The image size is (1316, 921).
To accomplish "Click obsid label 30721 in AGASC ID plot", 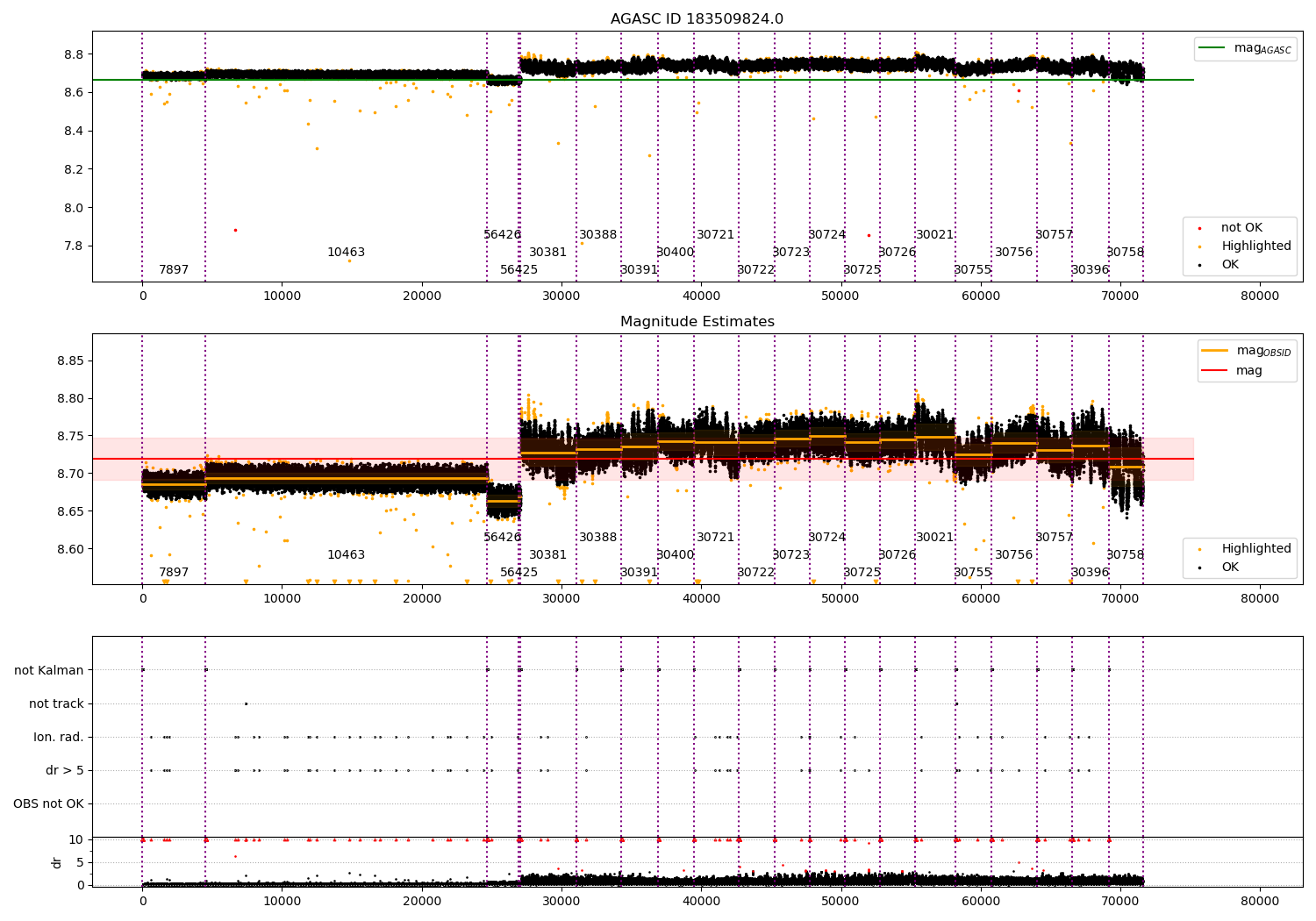I will [x=715, y=234].
